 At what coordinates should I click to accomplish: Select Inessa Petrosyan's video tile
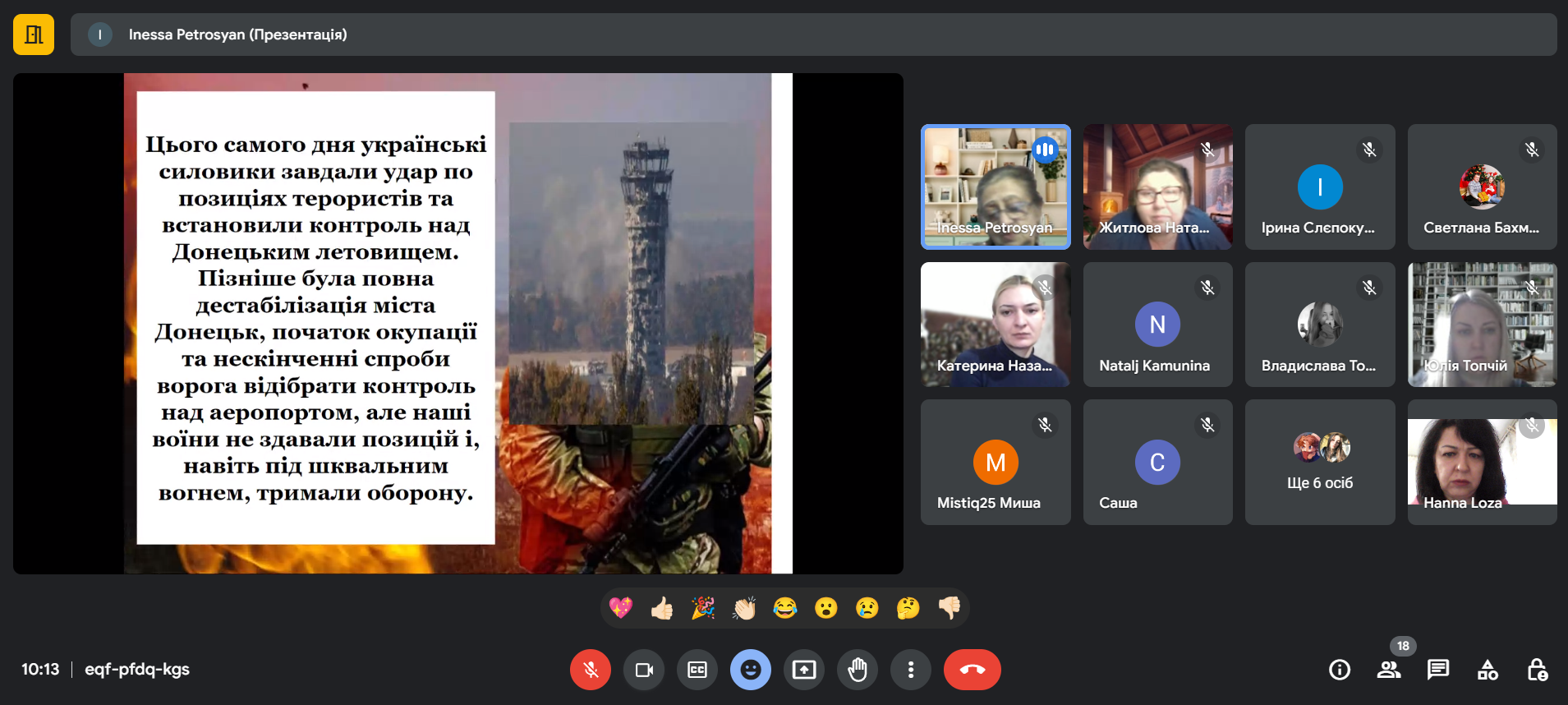coord(995,187)
